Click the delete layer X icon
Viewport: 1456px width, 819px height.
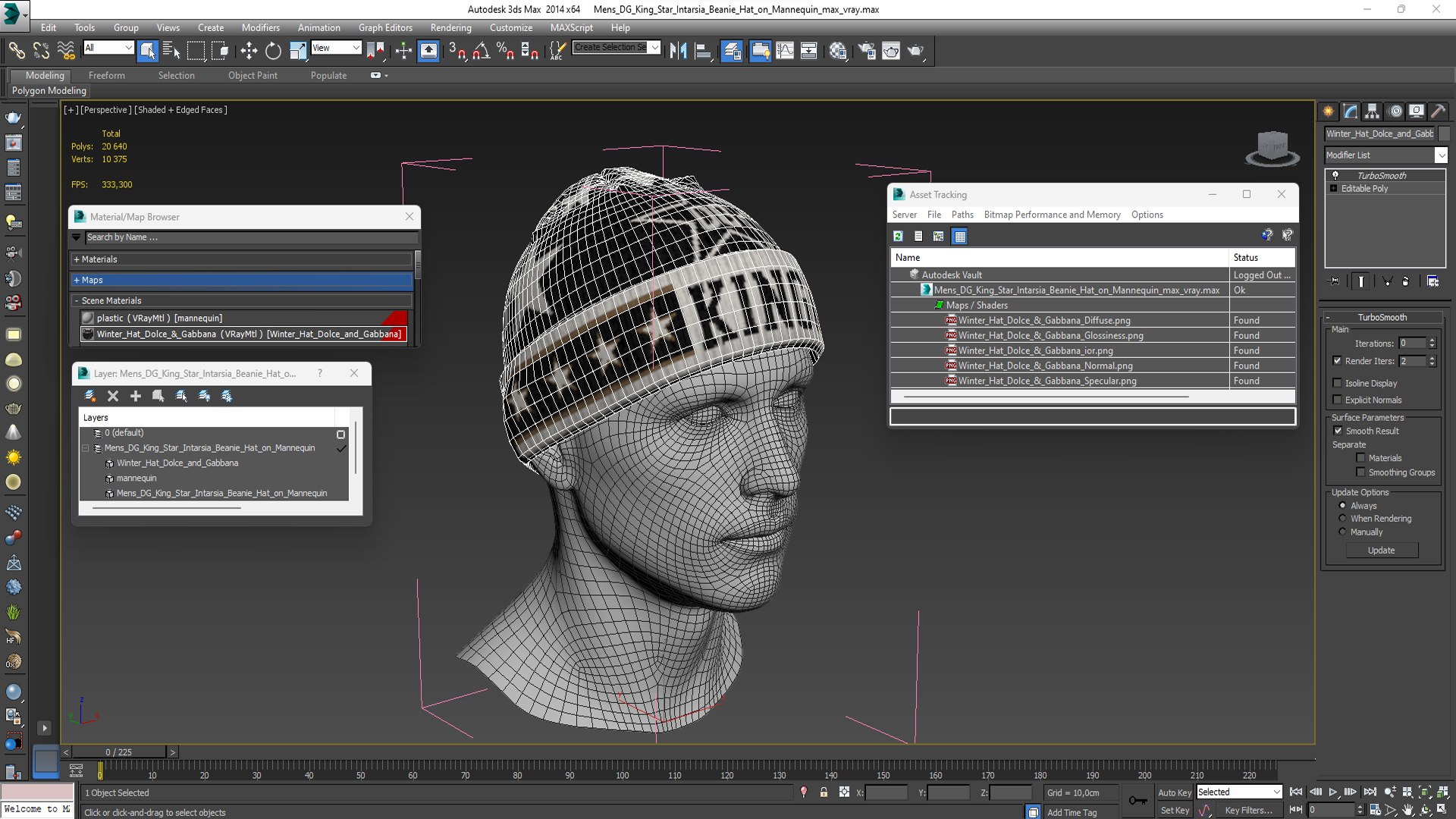coord(113,396)
